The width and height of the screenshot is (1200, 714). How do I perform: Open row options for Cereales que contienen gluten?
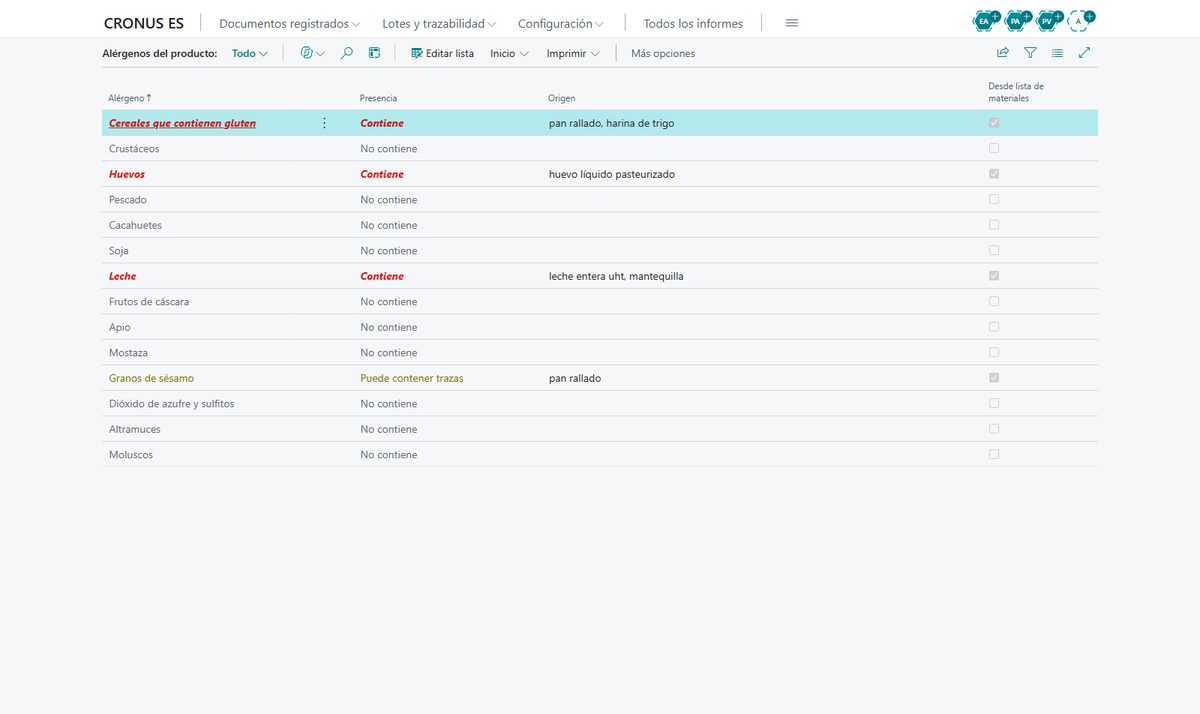click(324, 123)
